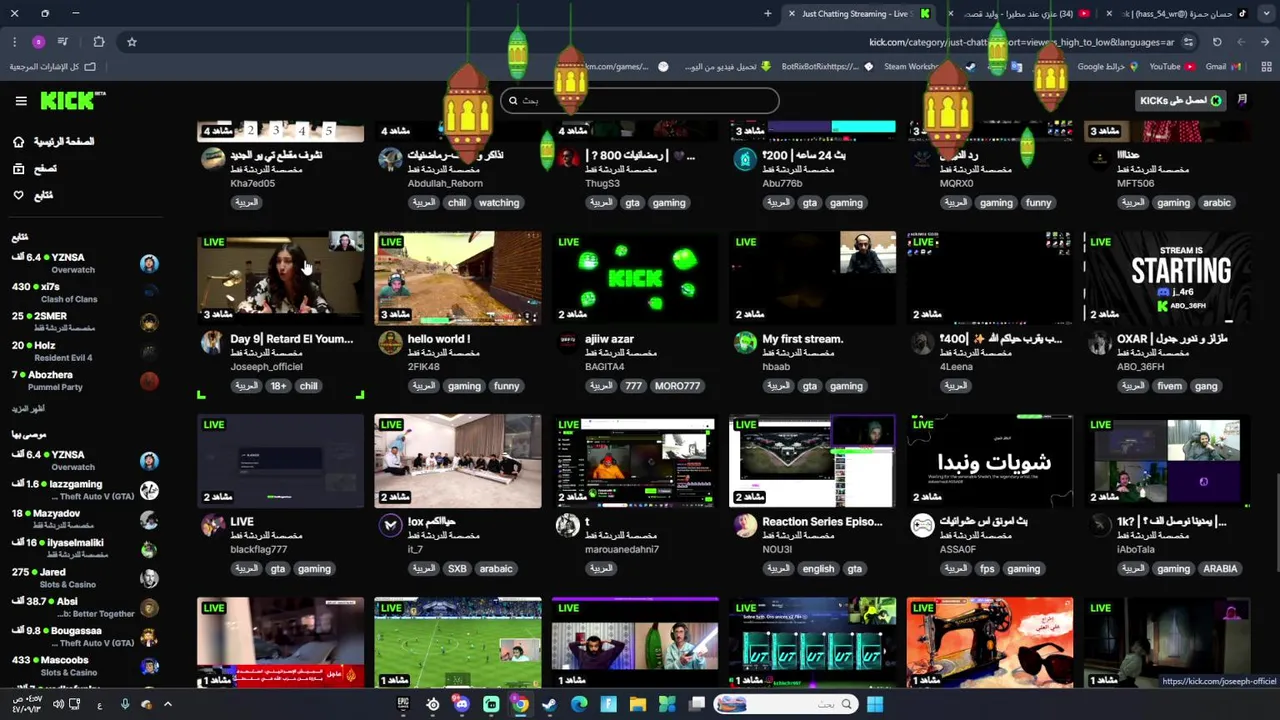Open File Explorer from the taskbar
Image resolution: width=1280 pixels, height=720 pixels.
(638, 704)
